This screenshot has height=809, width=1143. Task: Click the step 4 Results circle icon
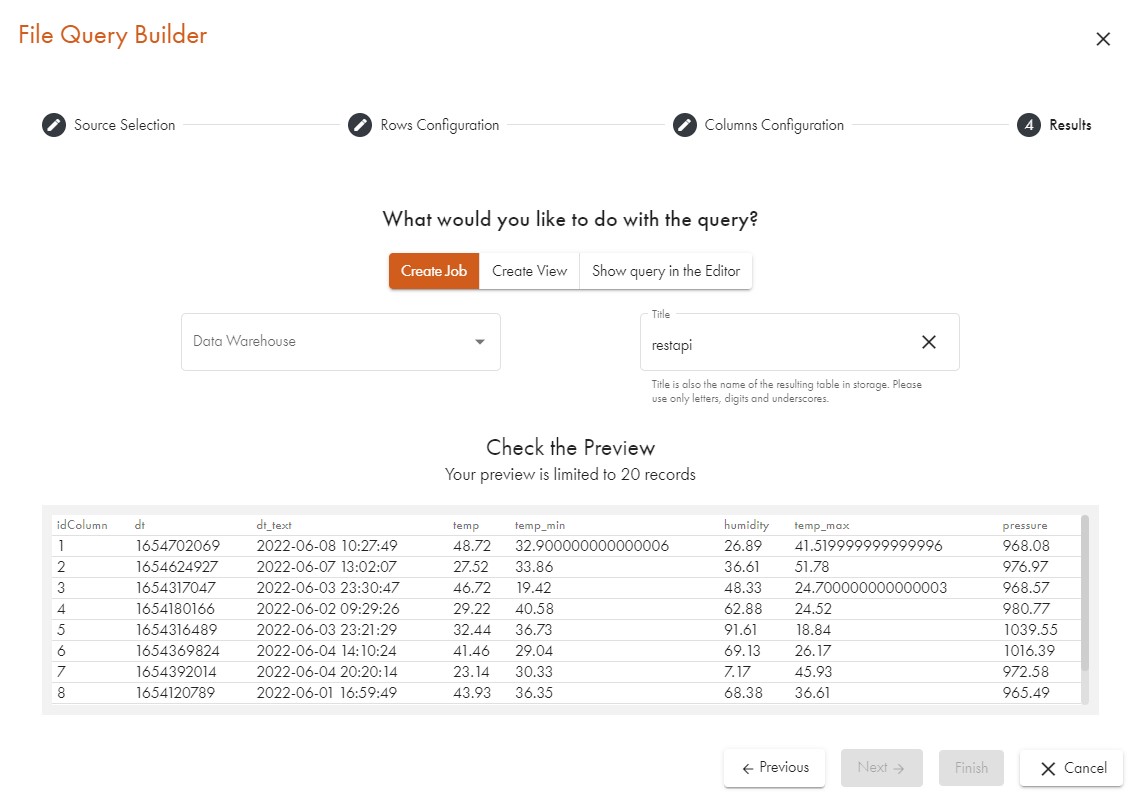click(x=1029, y=125)
